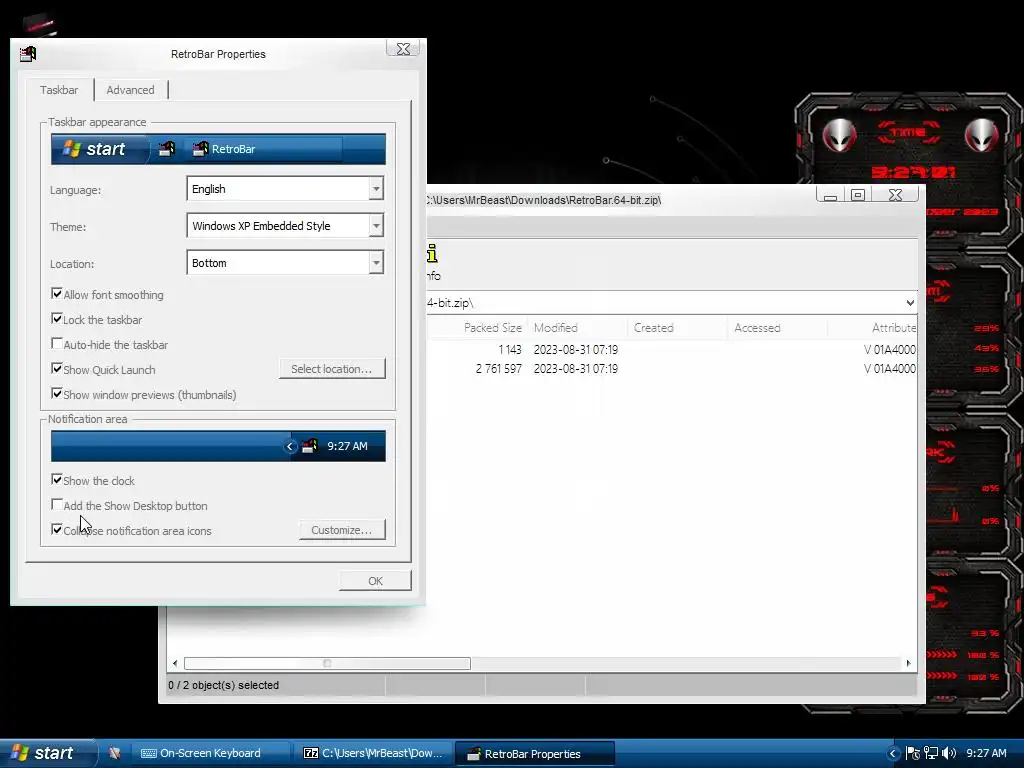
Task: Click the Quick Launch icon in the taskbar
Action: point(114,753)
